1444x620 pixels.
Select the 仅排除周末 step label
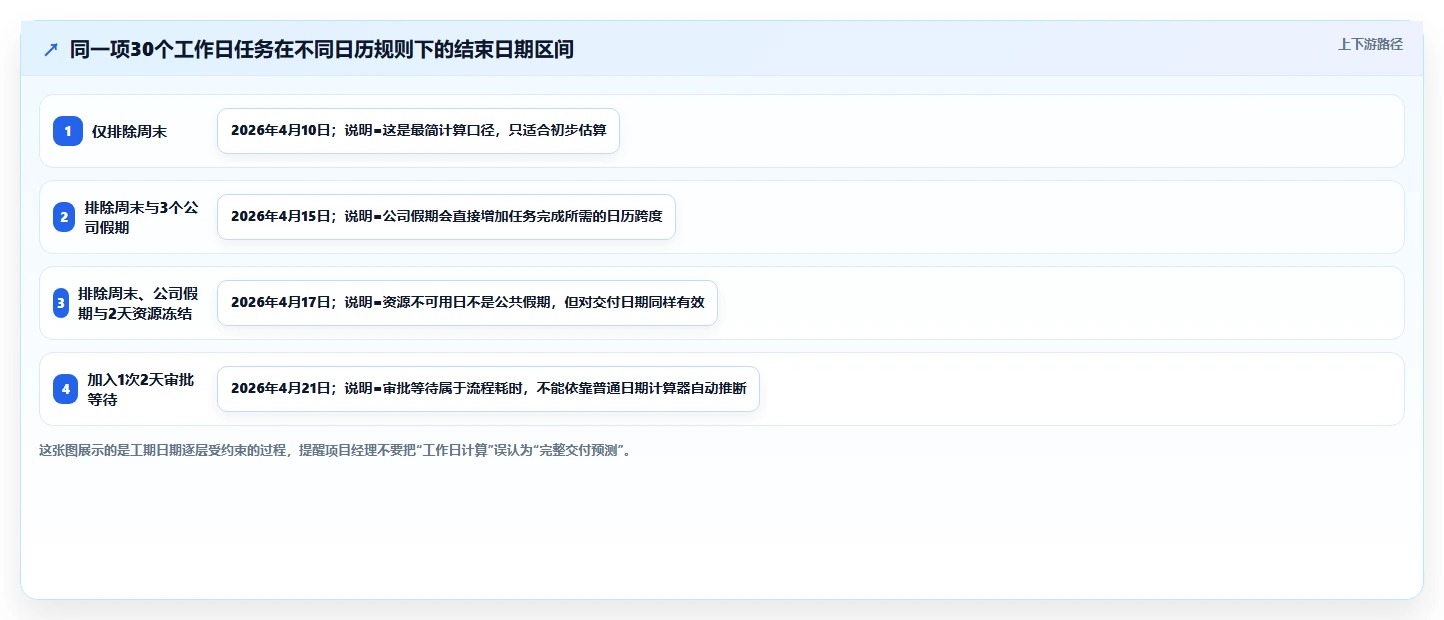pyautogui.click(x=129, y=131)
